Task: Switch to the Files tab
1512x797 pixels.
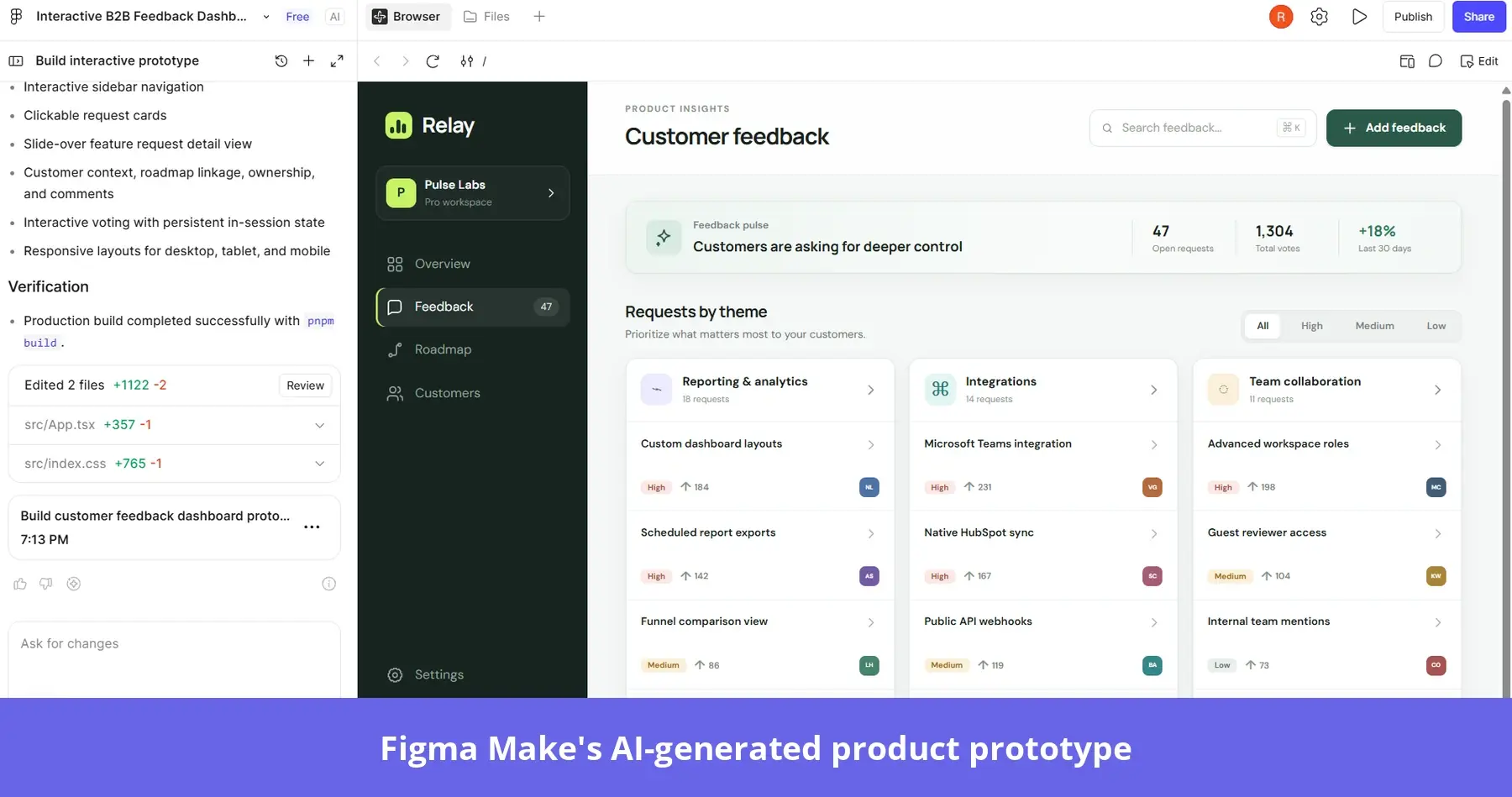Action: tap(487, 17)
